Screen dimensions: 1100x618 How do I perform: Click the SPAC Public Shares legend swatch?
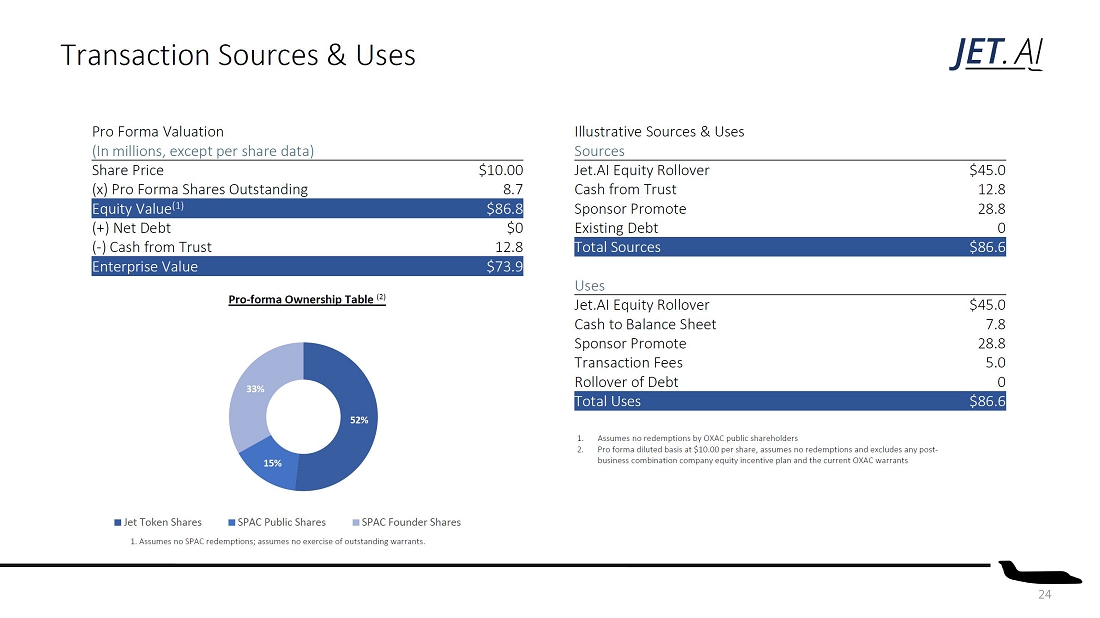coord(232,522)
